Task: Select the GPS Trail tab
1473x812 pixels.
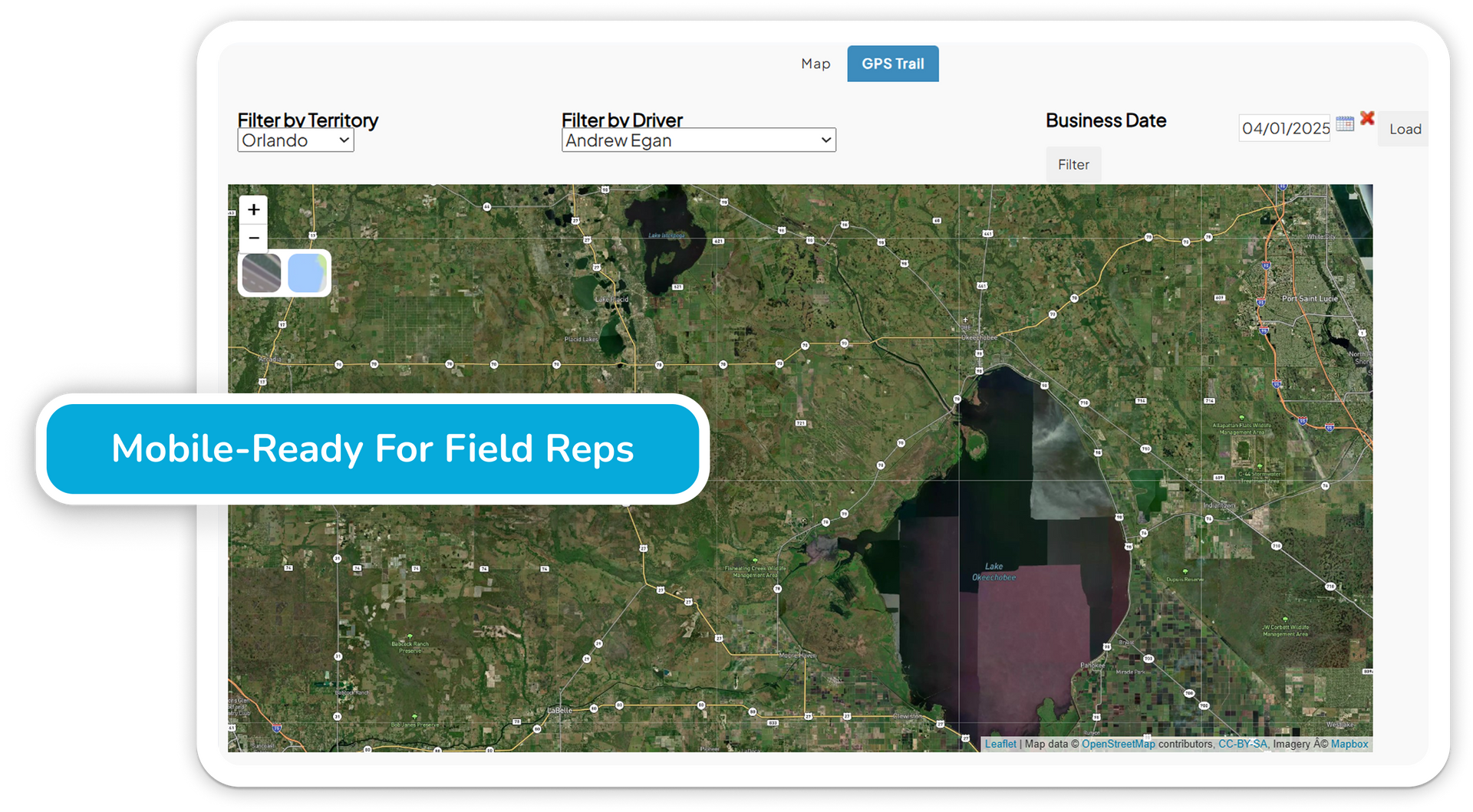Action: click(x=892, y=64)
